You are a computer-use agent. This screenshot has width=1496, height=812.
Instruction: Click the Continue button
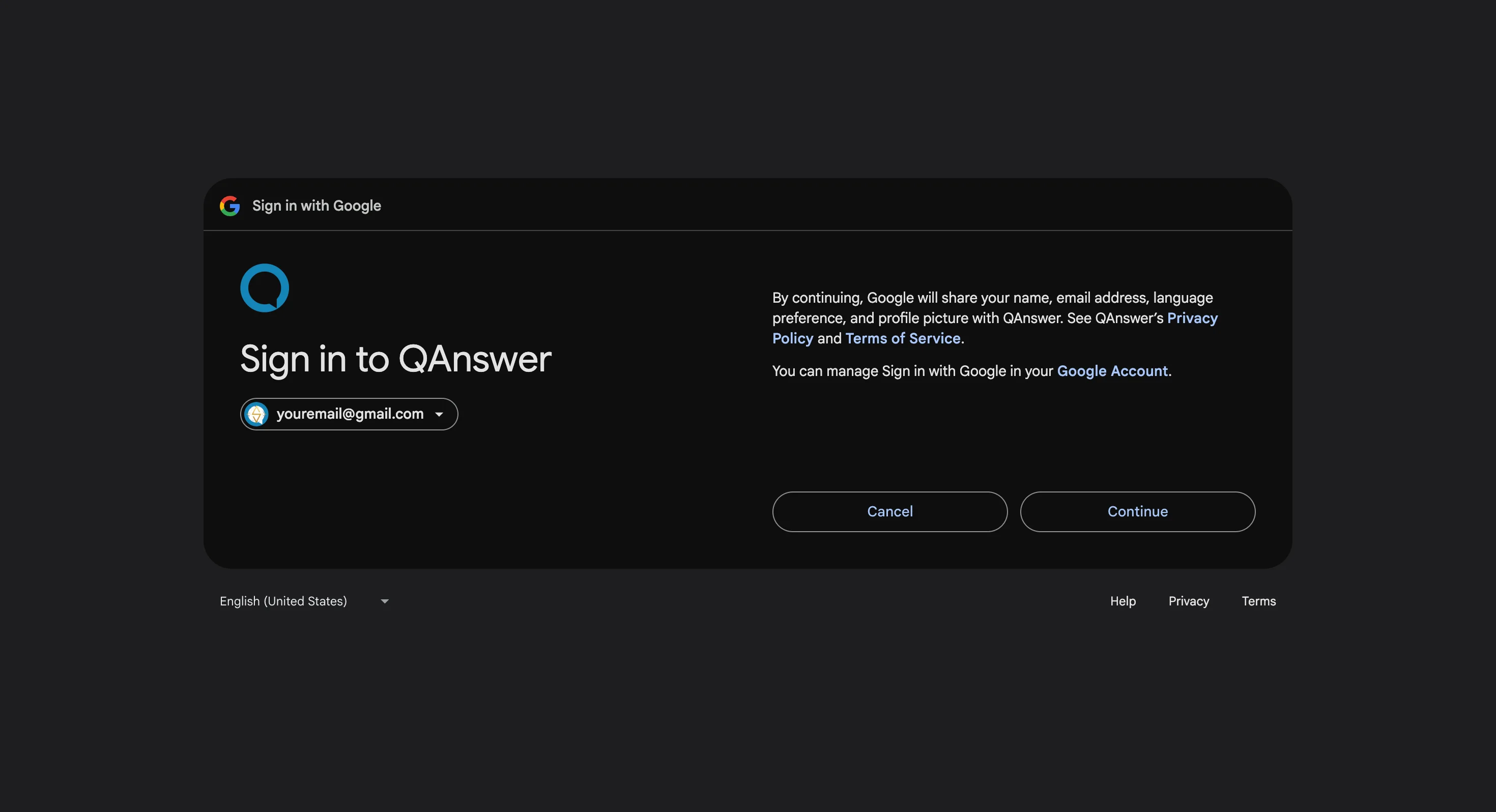tap(1138, 512)
